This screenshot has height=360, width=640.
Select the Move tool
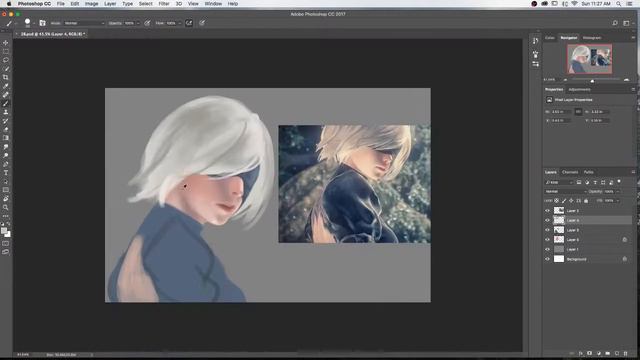pyautogui.click(x=6, y=43)
